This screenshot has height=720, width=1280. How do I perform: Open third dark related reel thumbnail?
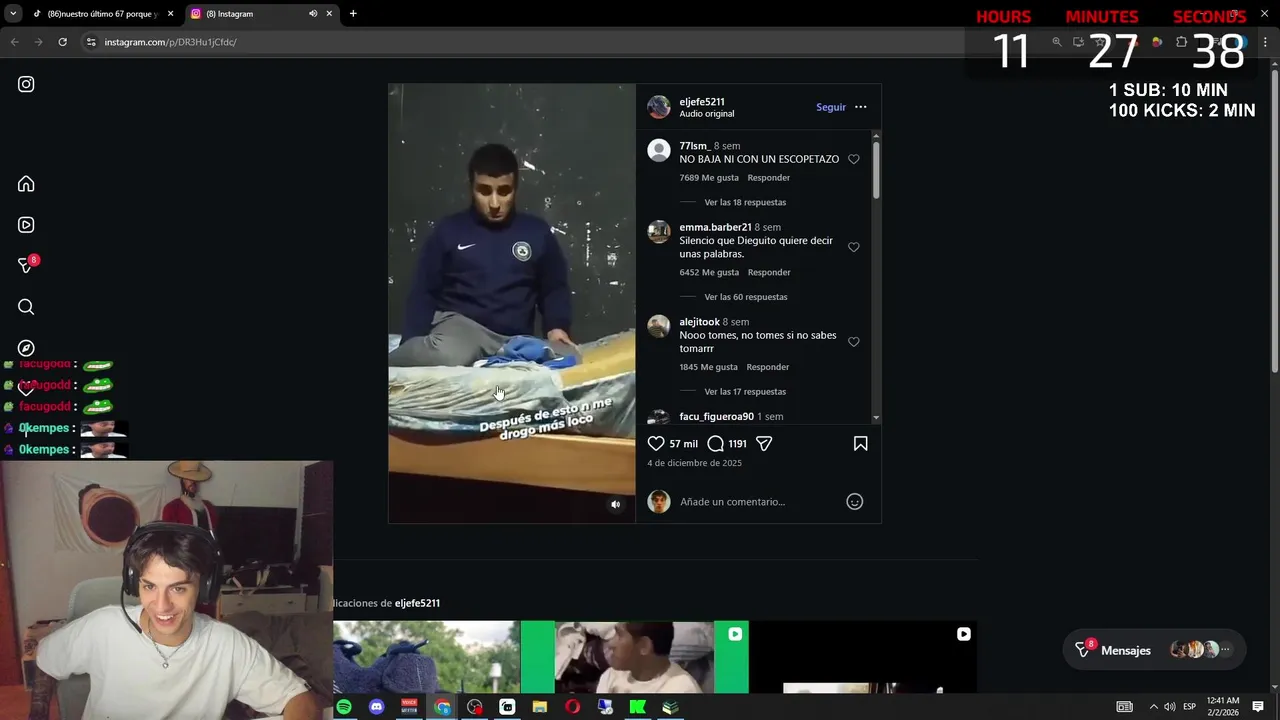coord(863,657)
